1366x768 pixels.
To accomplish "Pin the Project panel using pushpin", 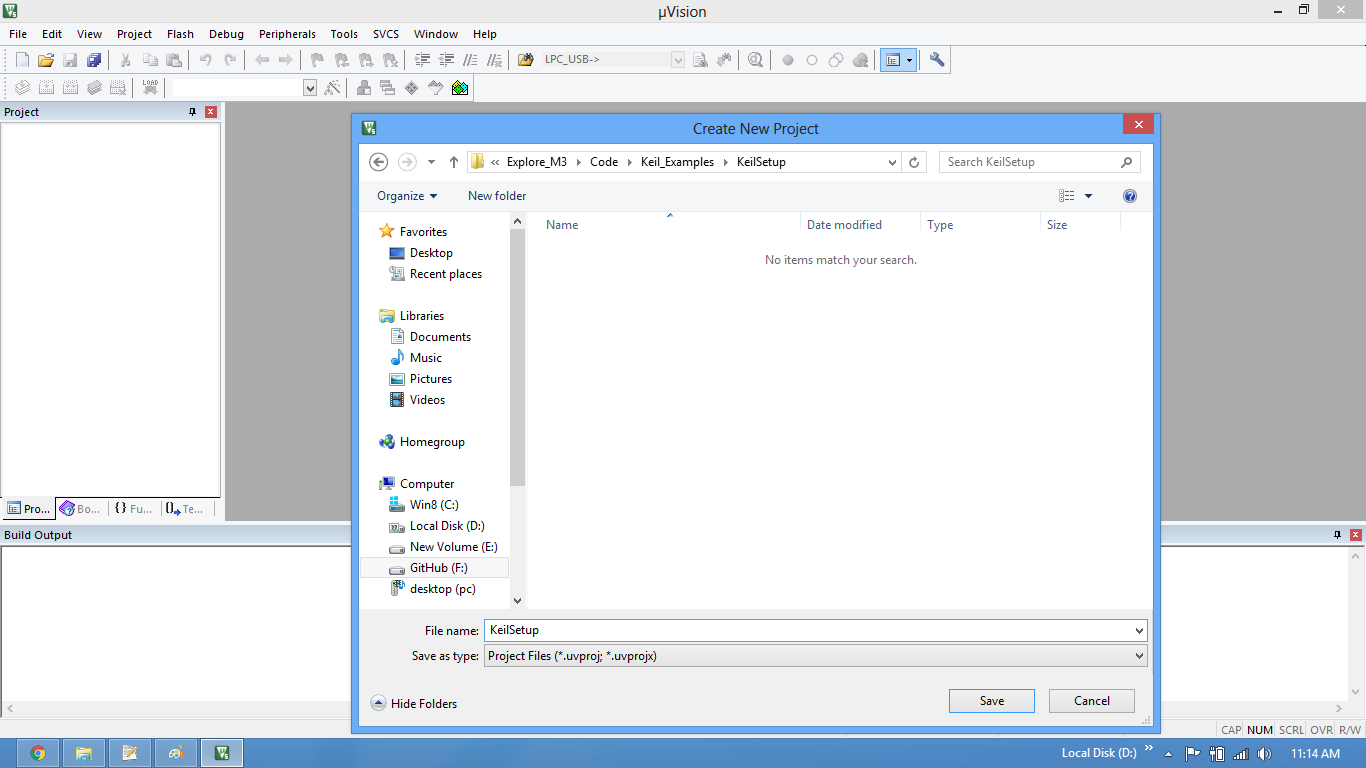I will [193, 112].
